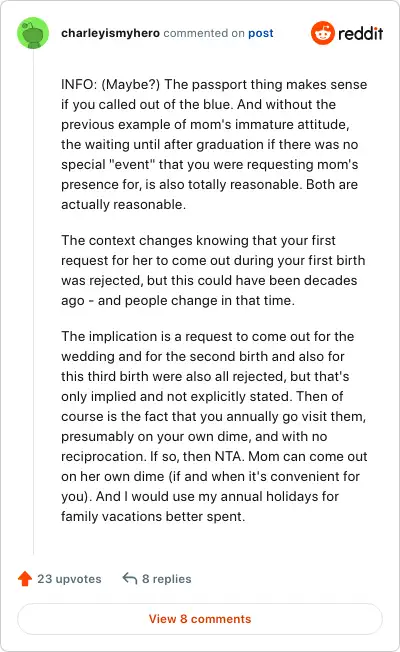
Task: Click the paragraph starting 'INFO: (Maybe?)'
Action: [x=214, y=144]
